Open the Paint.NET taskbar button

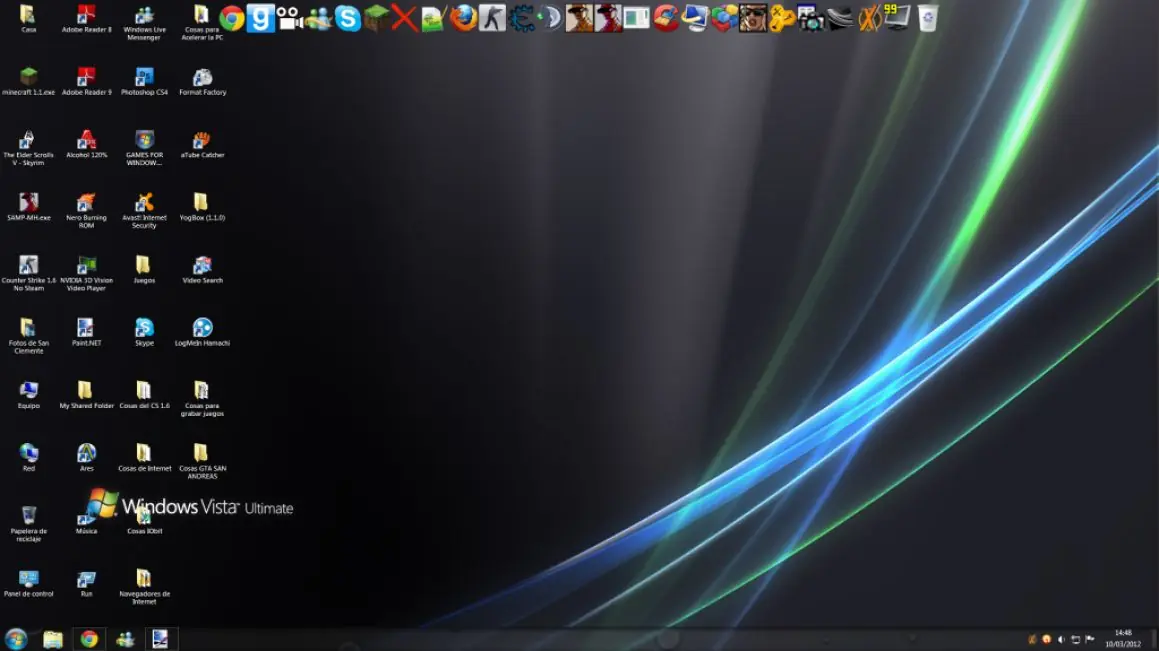[160, 639]
